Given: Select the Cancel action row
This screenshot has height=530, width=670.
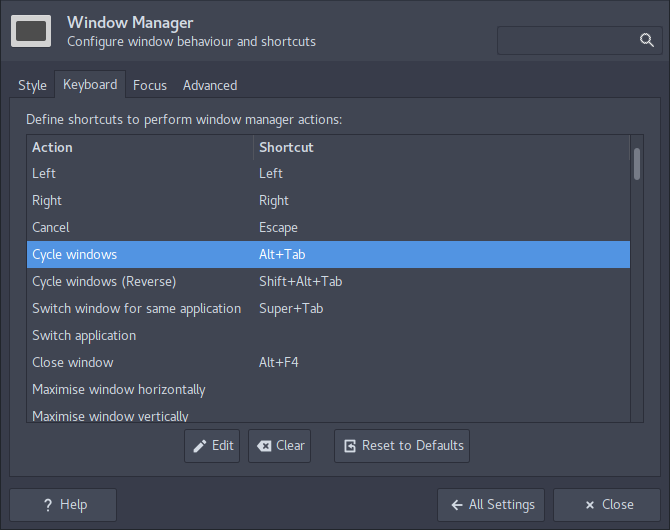Looking at the screenshot, I should 328,227.
